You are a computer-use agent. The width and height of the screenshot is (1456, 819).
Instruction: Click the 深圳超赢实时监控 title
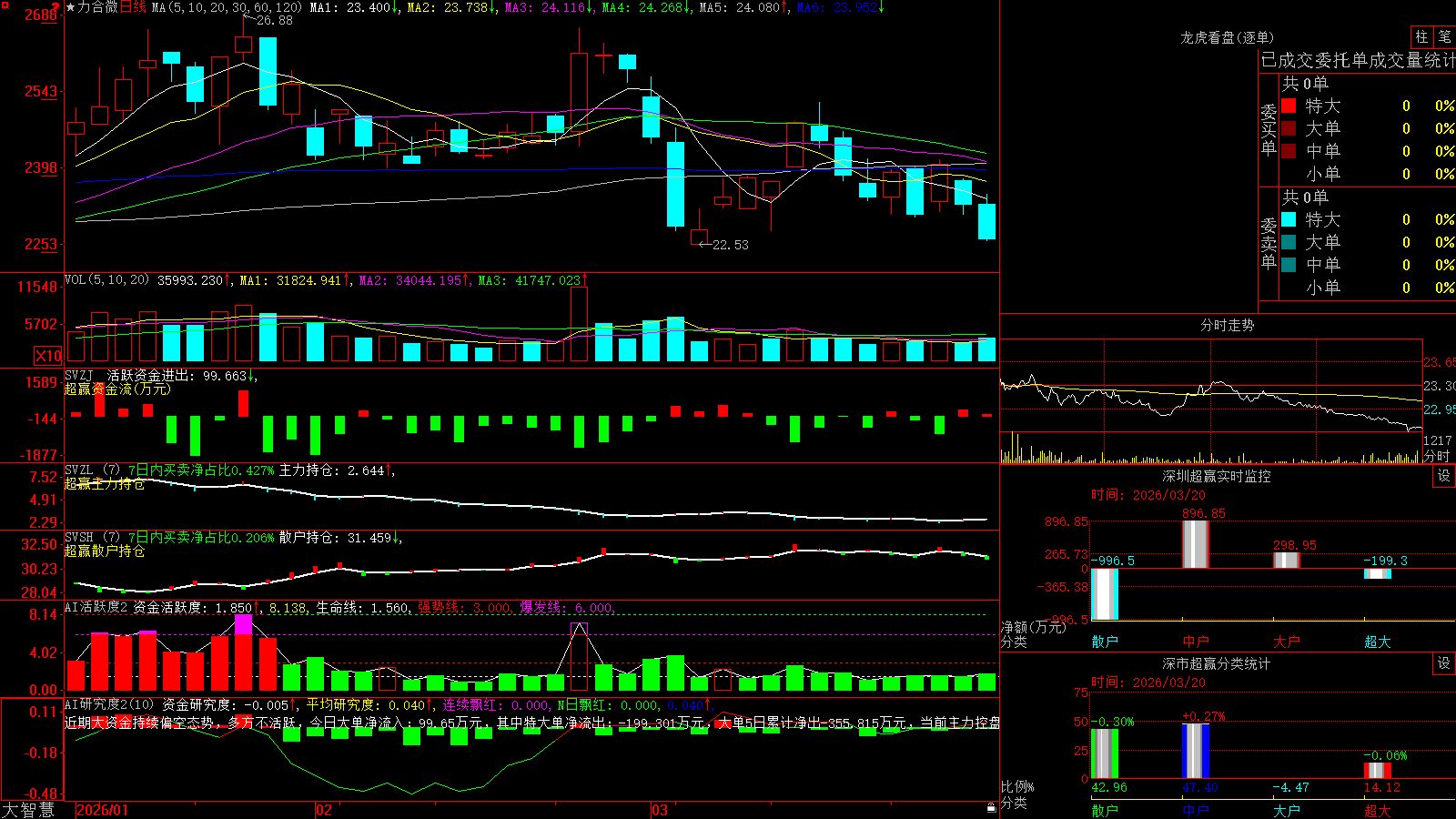pyautogui.click(x=1217, y=476)
